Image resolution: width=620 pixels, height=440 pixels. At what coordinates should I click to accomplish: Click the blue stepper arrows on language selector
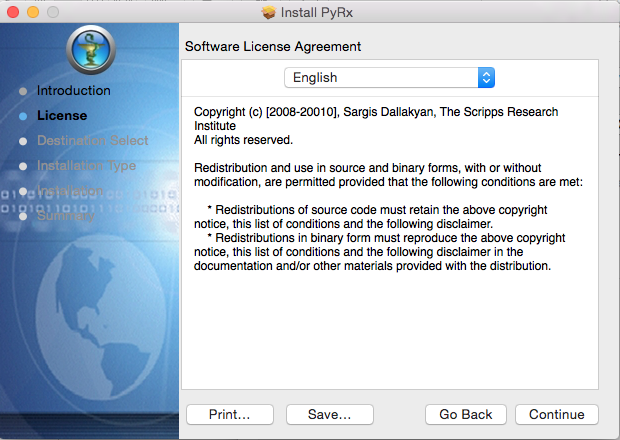click(x=486, y=77)
